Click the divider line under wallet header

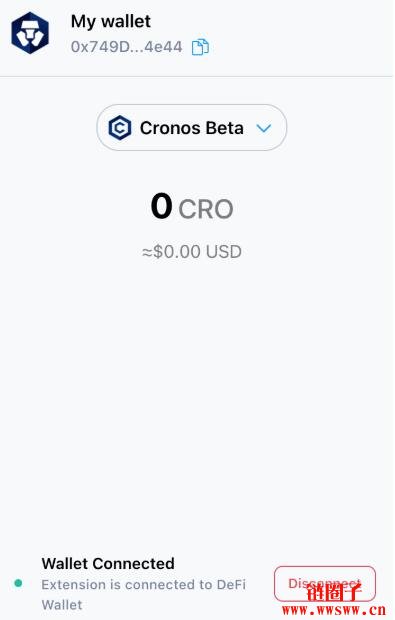click(x=197, y=76)
